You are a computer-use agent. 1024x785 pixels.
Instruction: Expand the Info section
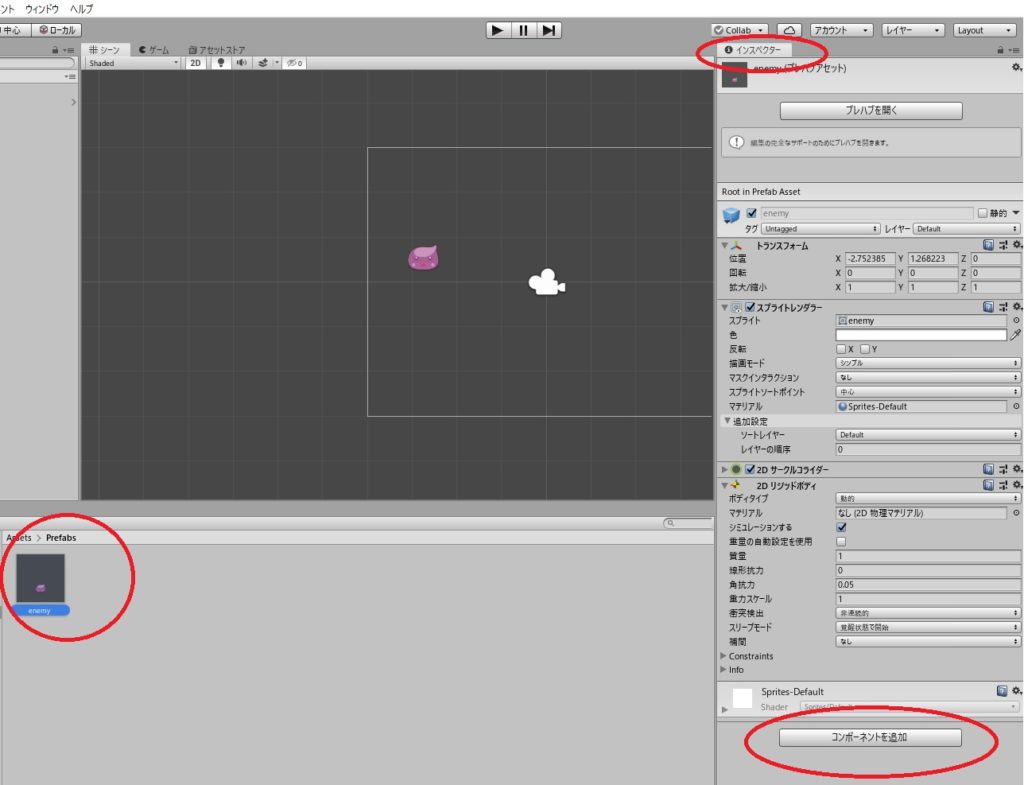(x=724, y=669)
